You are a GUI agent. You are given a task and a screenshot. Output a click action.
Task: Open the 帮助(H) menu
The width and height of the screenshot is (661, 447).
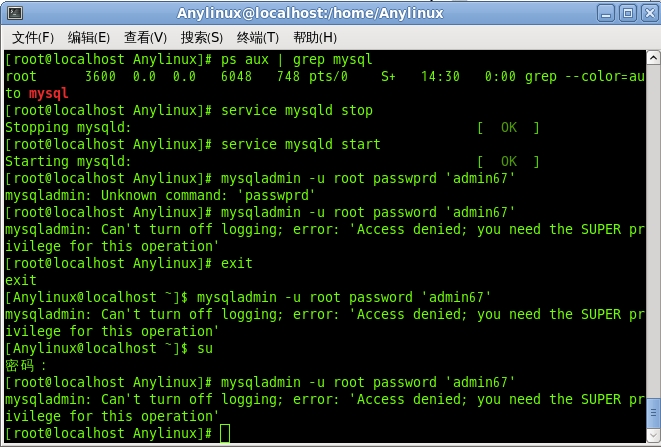(x=315, y=38)
